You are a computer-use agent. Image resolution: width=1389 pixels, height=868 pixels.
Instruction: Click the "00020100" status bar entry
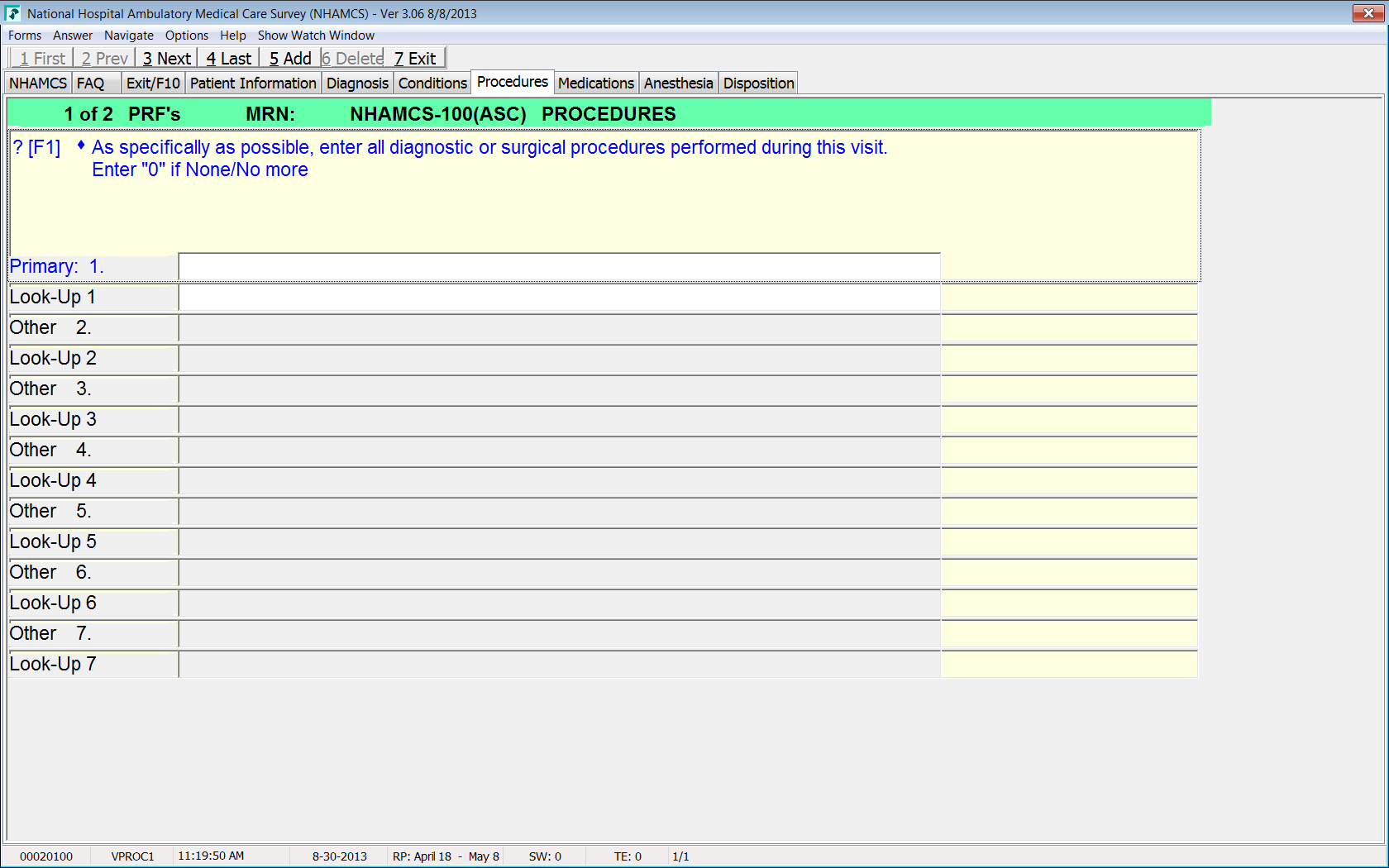46,856
